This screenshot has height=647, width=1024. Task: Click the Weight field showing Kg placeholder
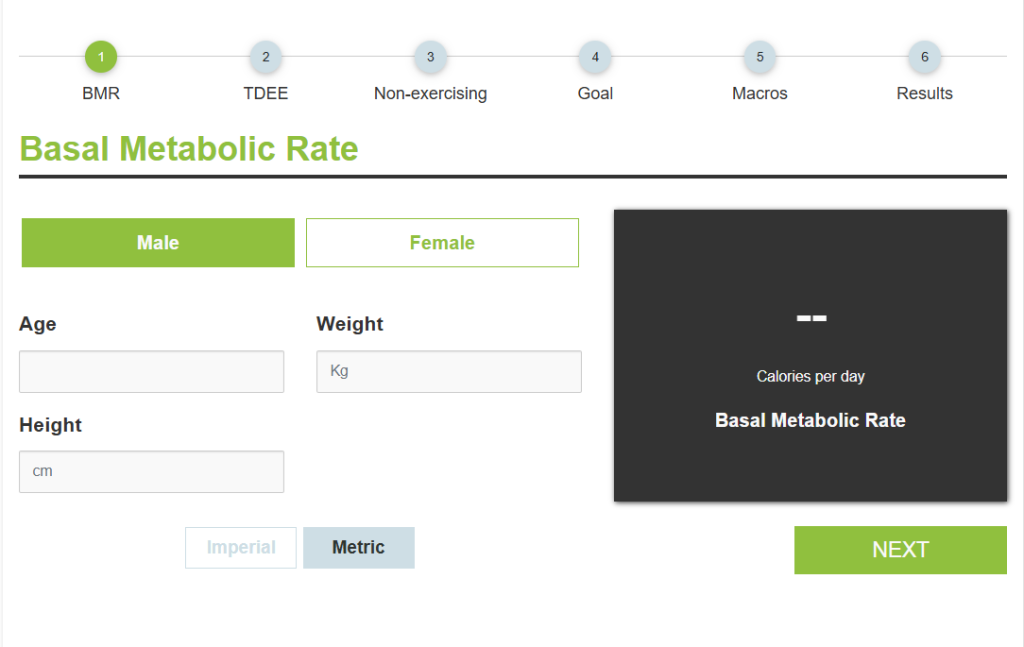click(448, 371)
